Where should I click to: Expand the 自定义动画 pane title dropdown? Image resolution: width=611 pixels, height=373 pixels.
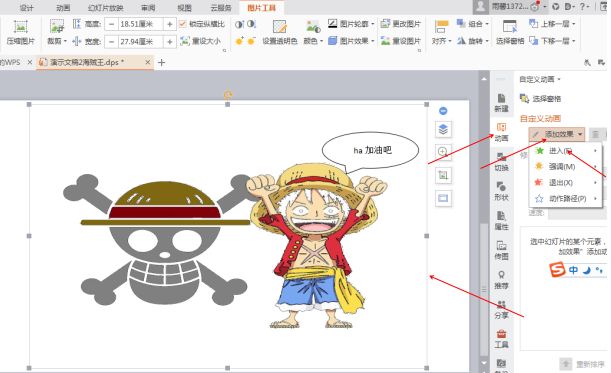tap(559, 79)
